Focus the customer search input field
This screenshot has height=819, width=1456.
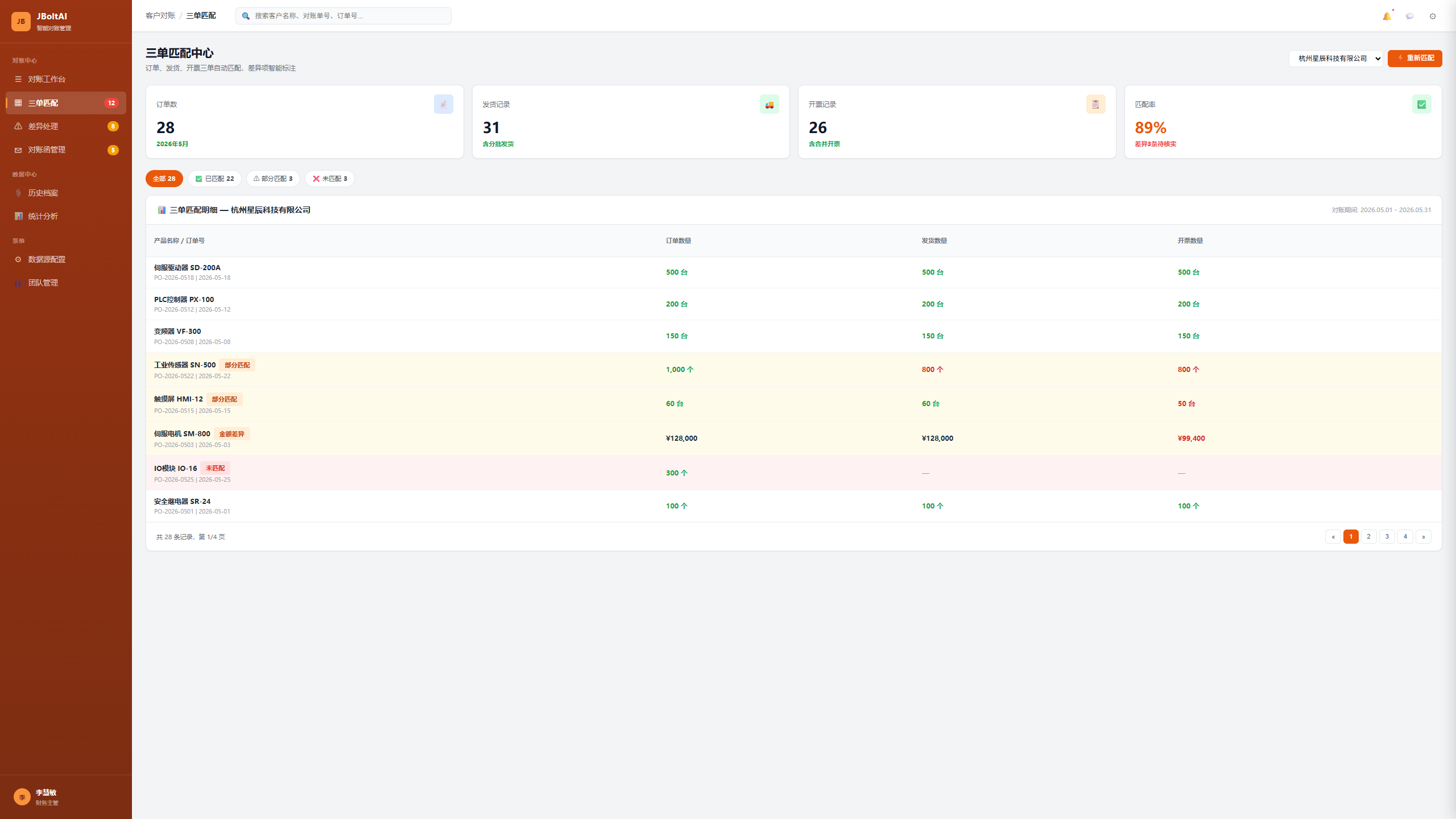[x=344, y=16]
